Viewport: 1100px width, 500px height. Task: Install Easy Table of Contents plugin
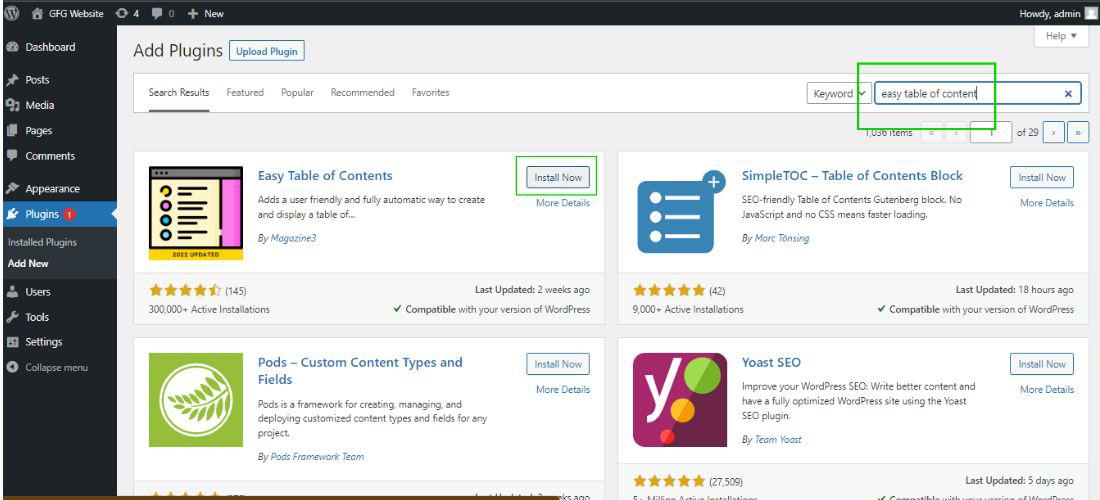click(558, 177)
